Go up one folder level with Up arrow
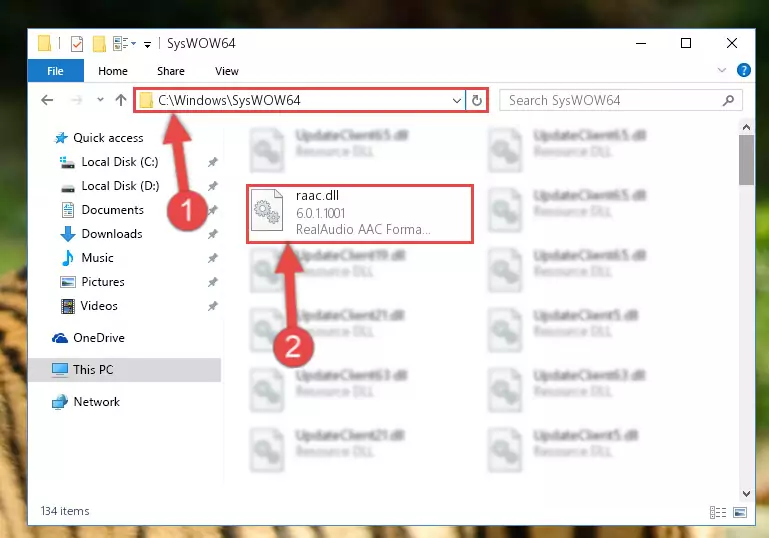 121,100
